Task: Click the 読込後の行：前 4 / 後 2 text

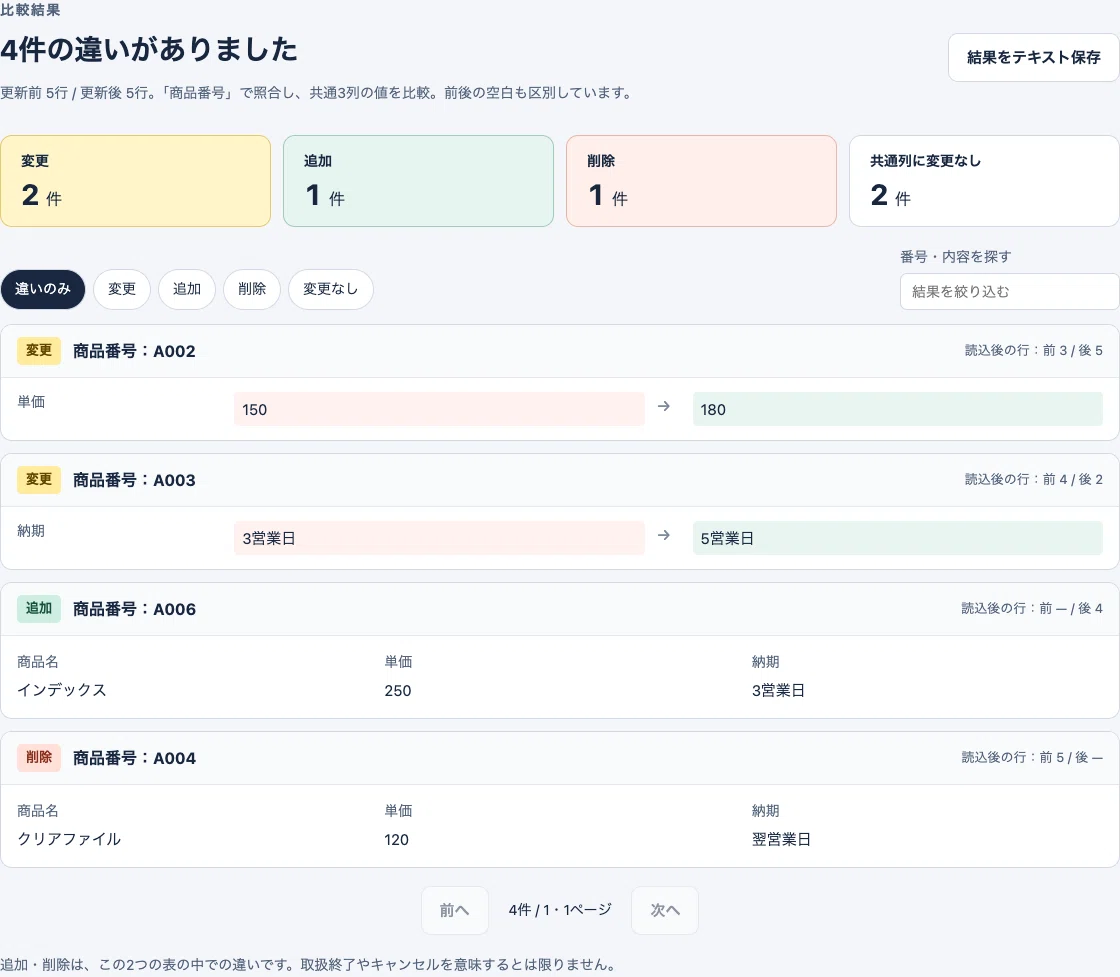Action: [x=1034, y=479]
